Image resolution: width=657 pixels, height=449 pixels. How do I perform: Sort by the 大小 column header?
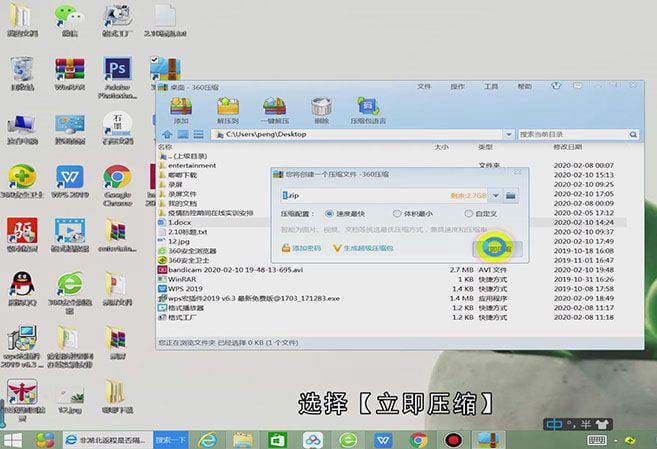pyautogui.click(x=441, y=147)
